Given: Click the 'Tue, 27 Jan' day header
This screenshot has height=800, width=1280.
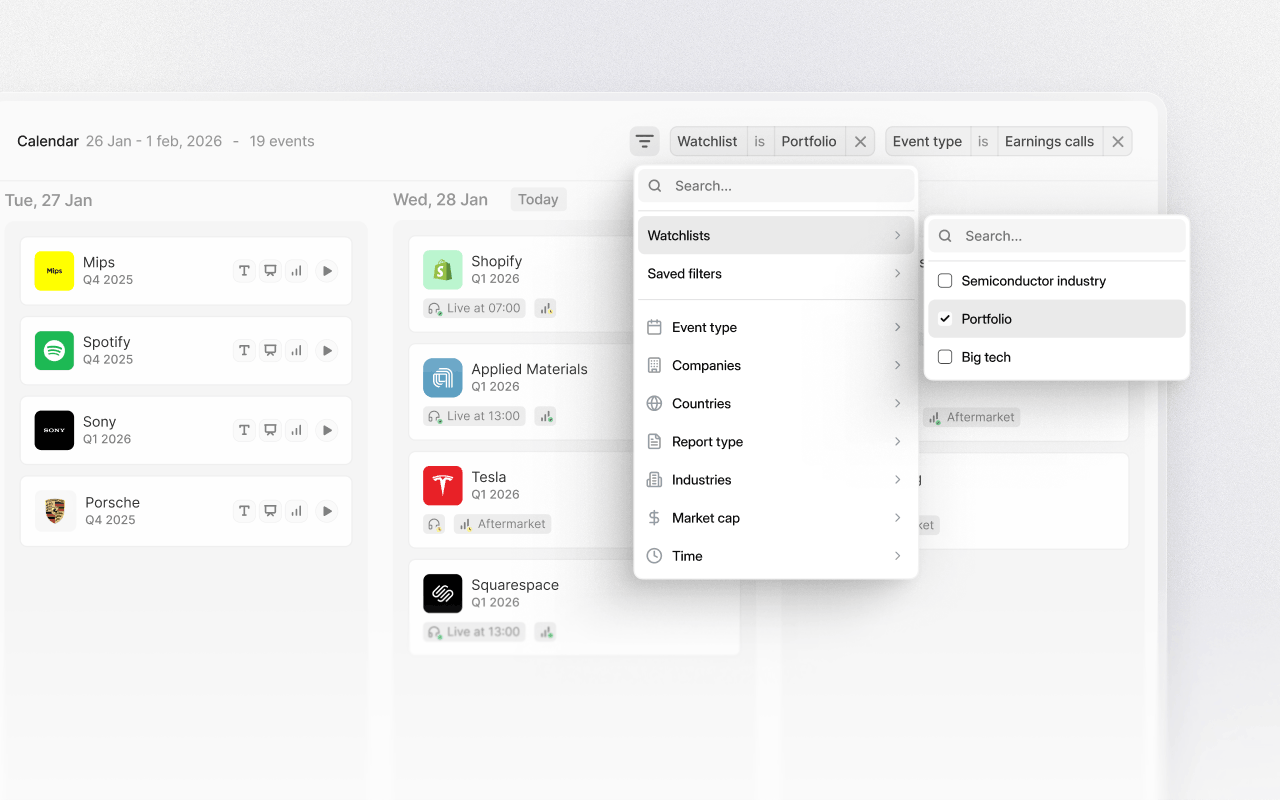Looking at the screenshot, I should coord(48,200).
